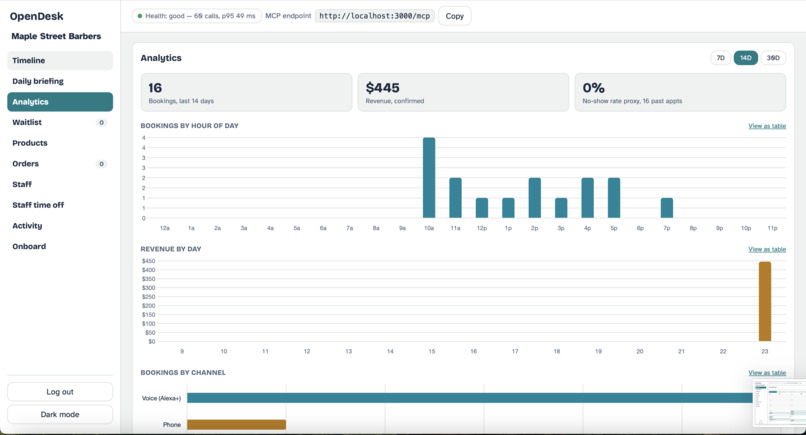Copy the MCP endpoint URL
This screenshot has width=806, height=435.
click(x=454, y=16)
